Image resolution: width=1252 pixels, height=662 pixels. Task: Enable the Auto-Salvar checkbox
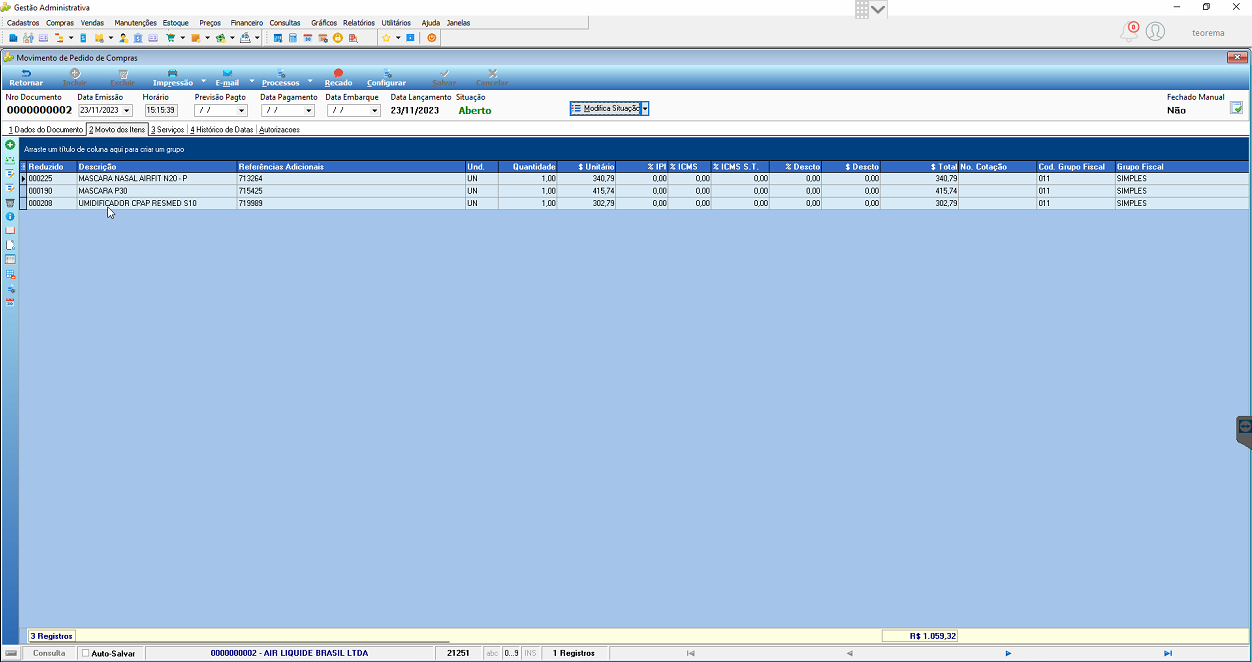tap(85, 653)
